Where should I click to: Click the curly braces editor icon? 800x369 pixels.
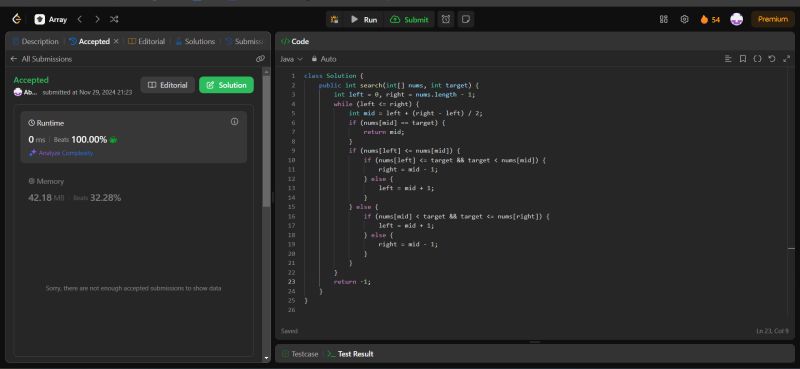point(758,59)
